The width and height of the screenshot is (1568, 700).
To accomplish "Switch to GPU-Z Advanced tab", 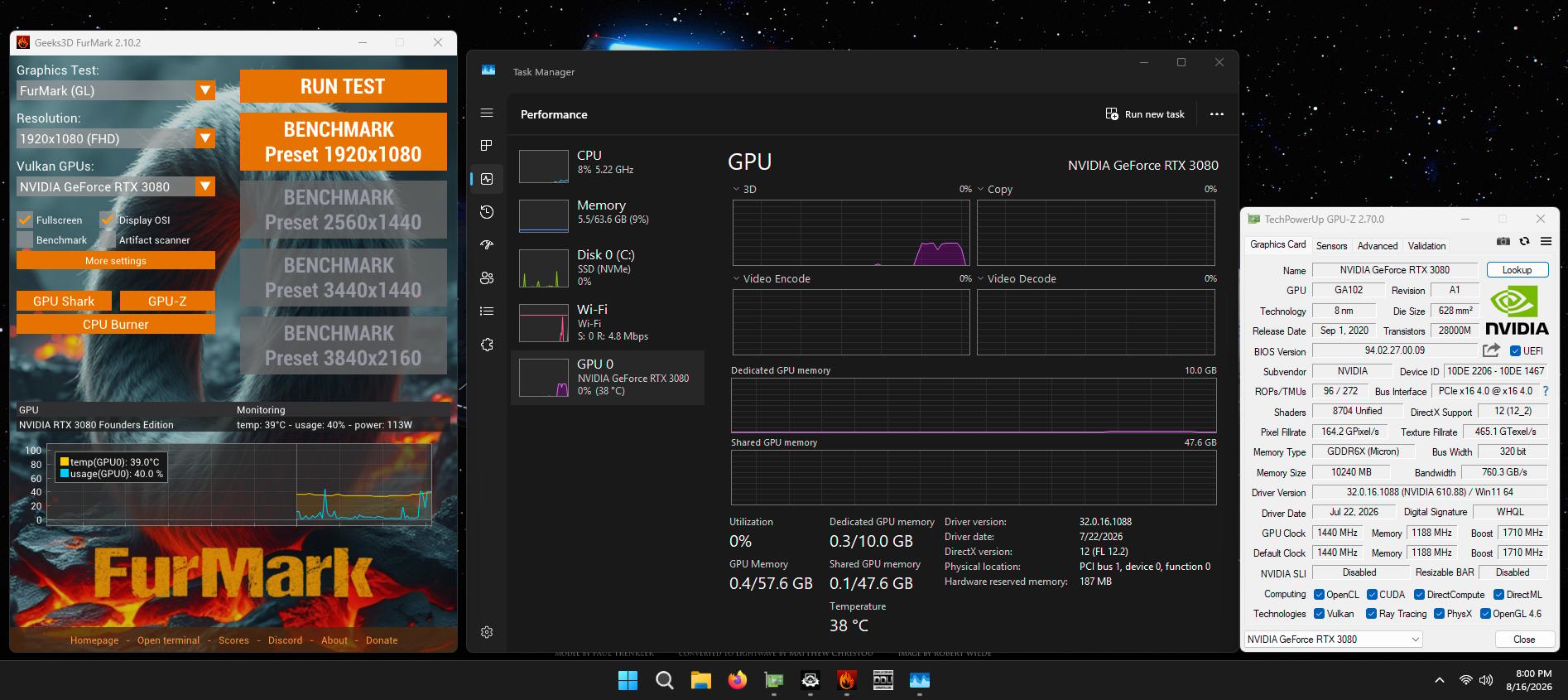I will coord(1378,245).
